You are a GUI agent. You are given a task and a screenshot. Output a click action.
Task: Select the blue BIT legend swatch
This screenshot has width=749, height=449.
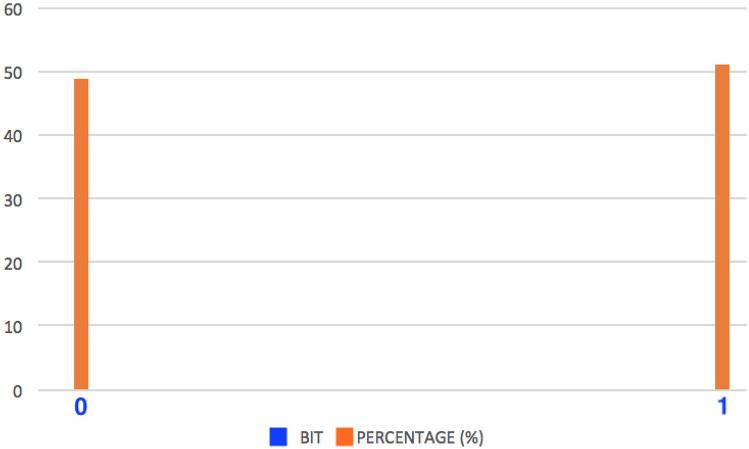pos(278,437)
